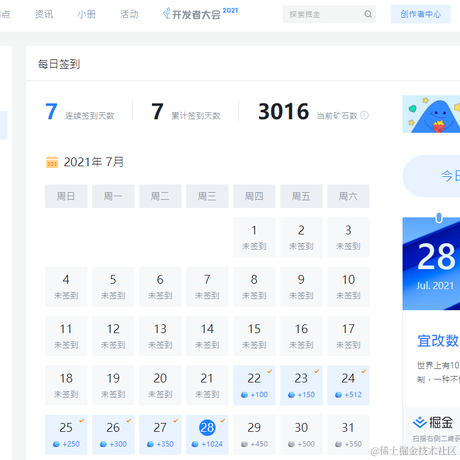Click the search magnifier icon
The height and width of the screenshot is (460, 460).
coord(368,14)
